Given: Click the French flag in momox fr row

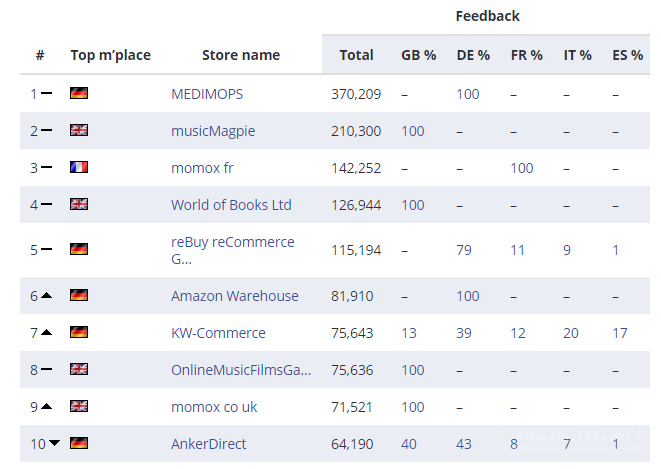Looking at the screenshot, I should coord(79,167).
